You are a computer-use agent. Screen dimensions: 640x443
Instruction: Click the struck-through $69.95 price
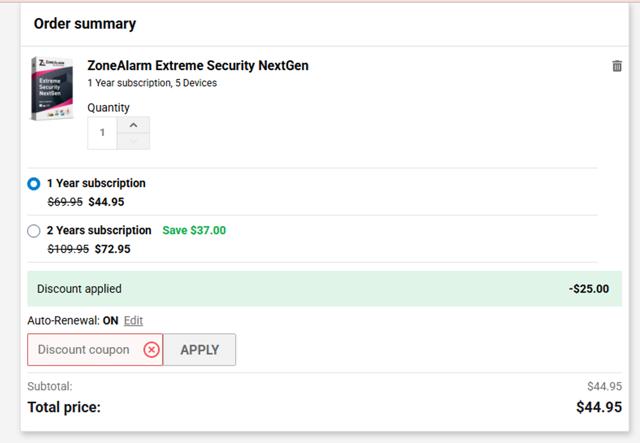point(65,202)
